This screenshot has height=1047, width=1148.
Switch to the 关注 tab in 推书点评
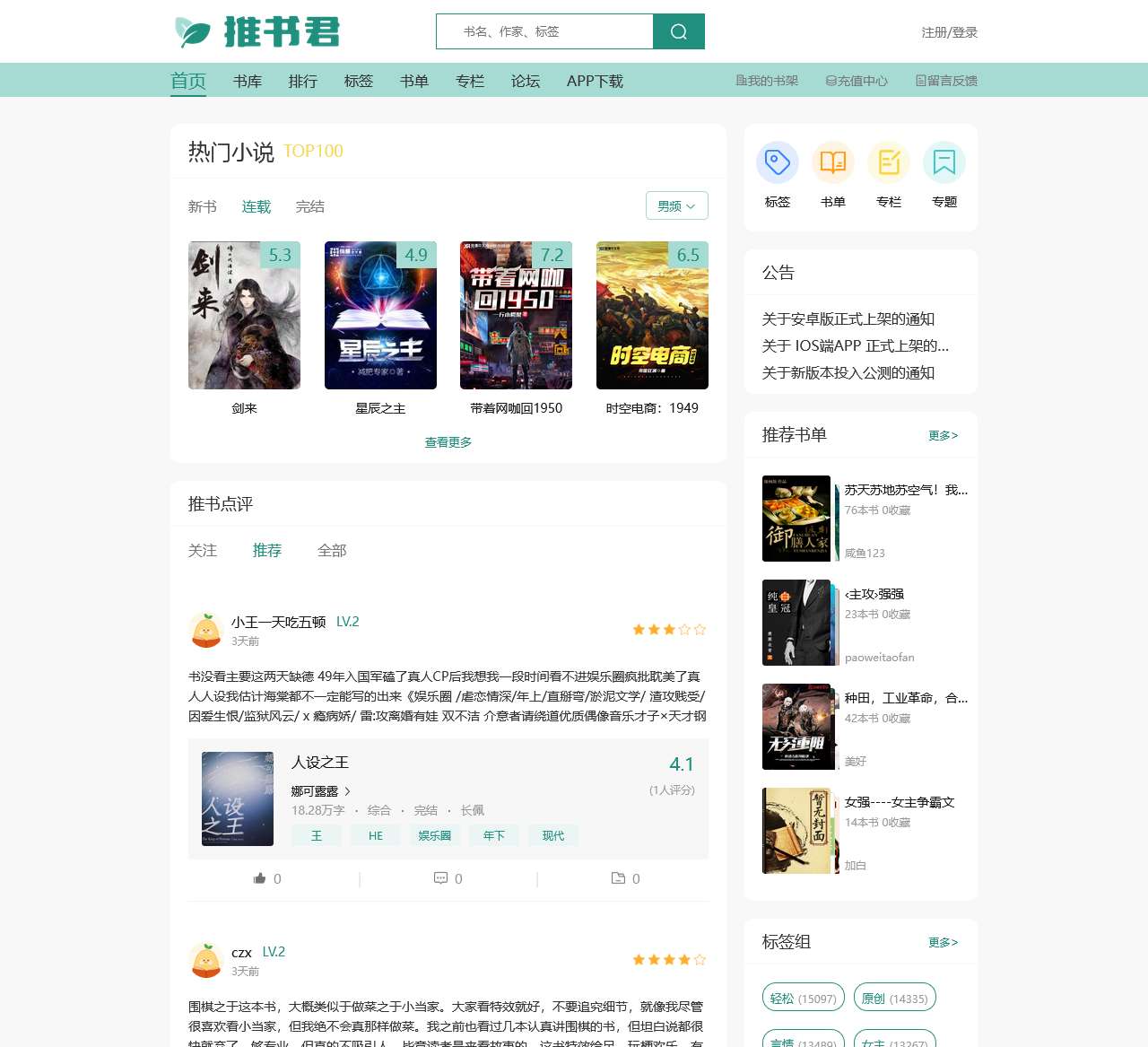point(203,550)
